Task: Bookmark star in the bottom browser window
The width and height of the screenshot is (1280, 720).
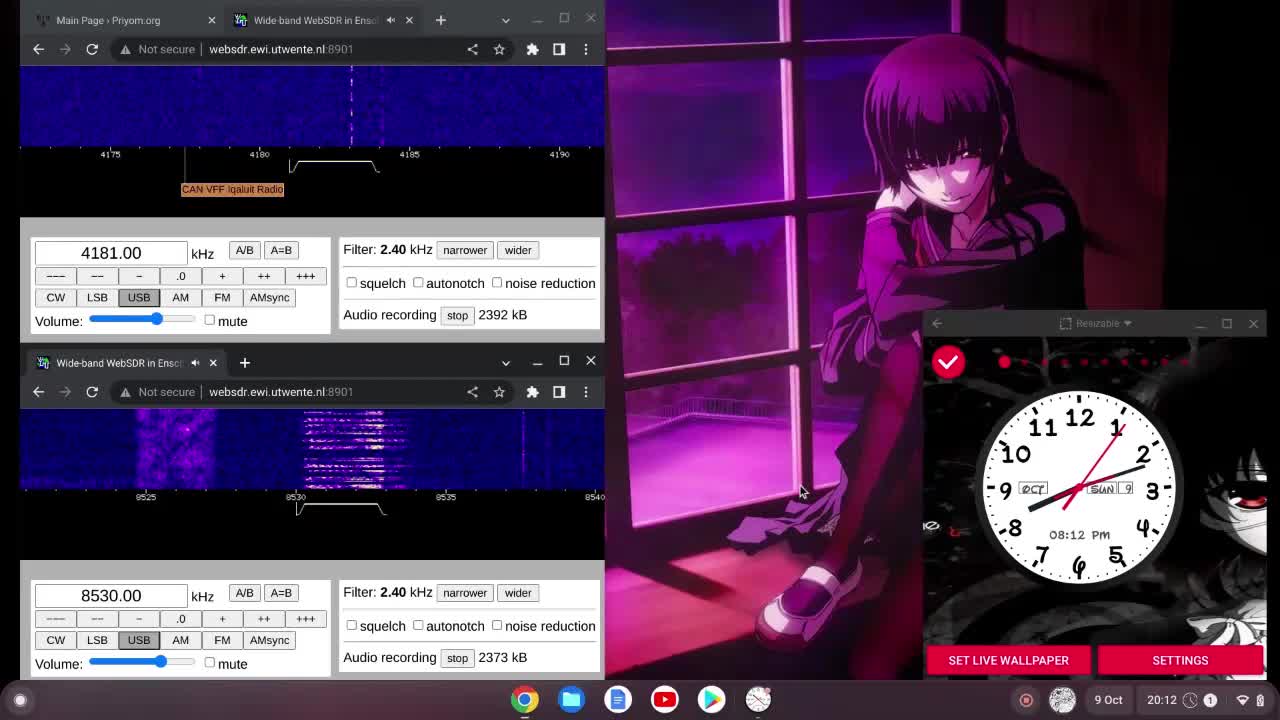Action: point(499,392)
